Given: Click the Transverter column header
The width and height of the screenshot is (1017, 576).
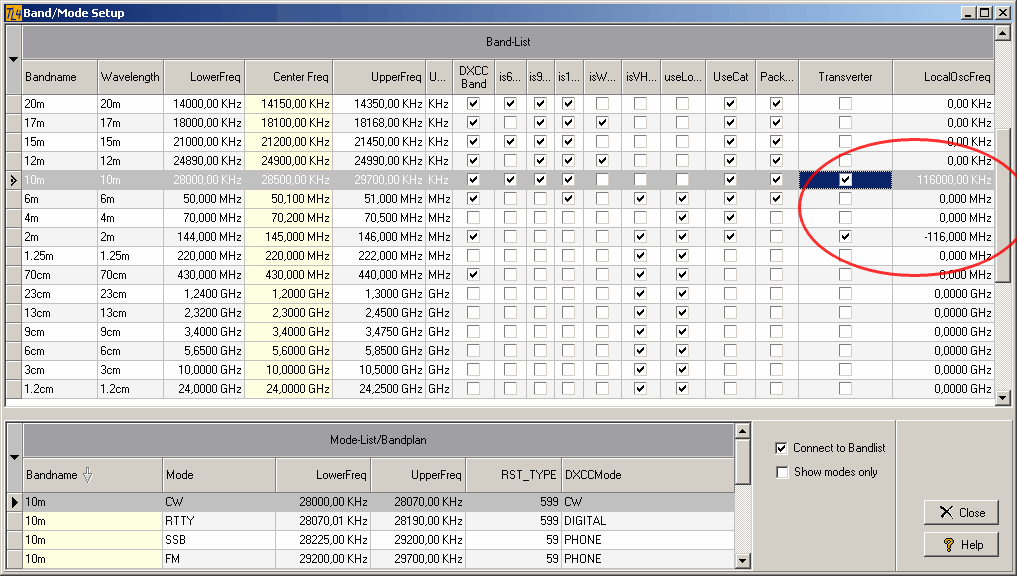Looking at the screenshot, I should pos(845,77).
